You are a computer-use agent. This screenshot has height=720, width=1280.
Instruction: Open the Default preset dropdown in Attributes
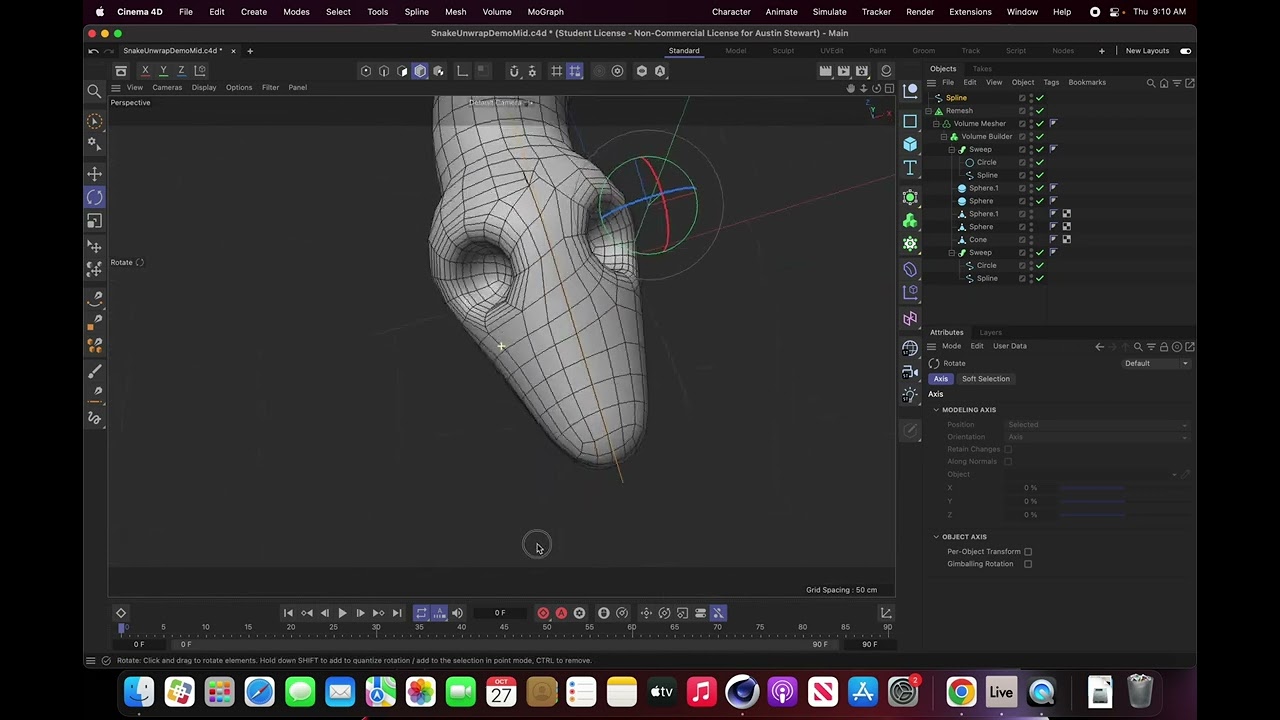[1156, 363]
